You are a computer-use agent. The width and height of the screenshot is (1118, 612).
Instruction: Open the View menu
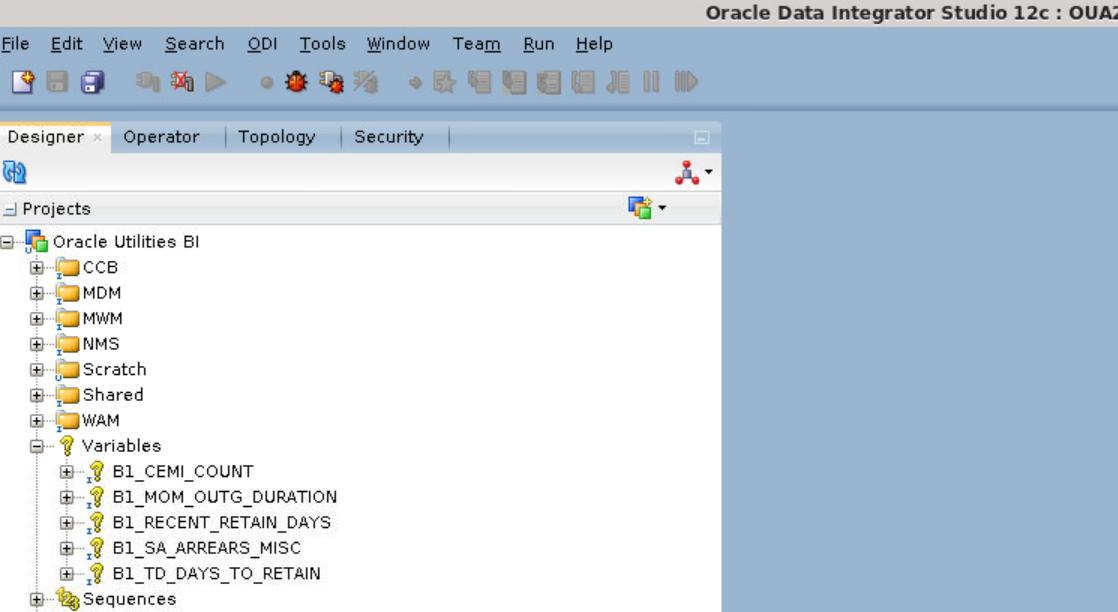coord(122,44)
